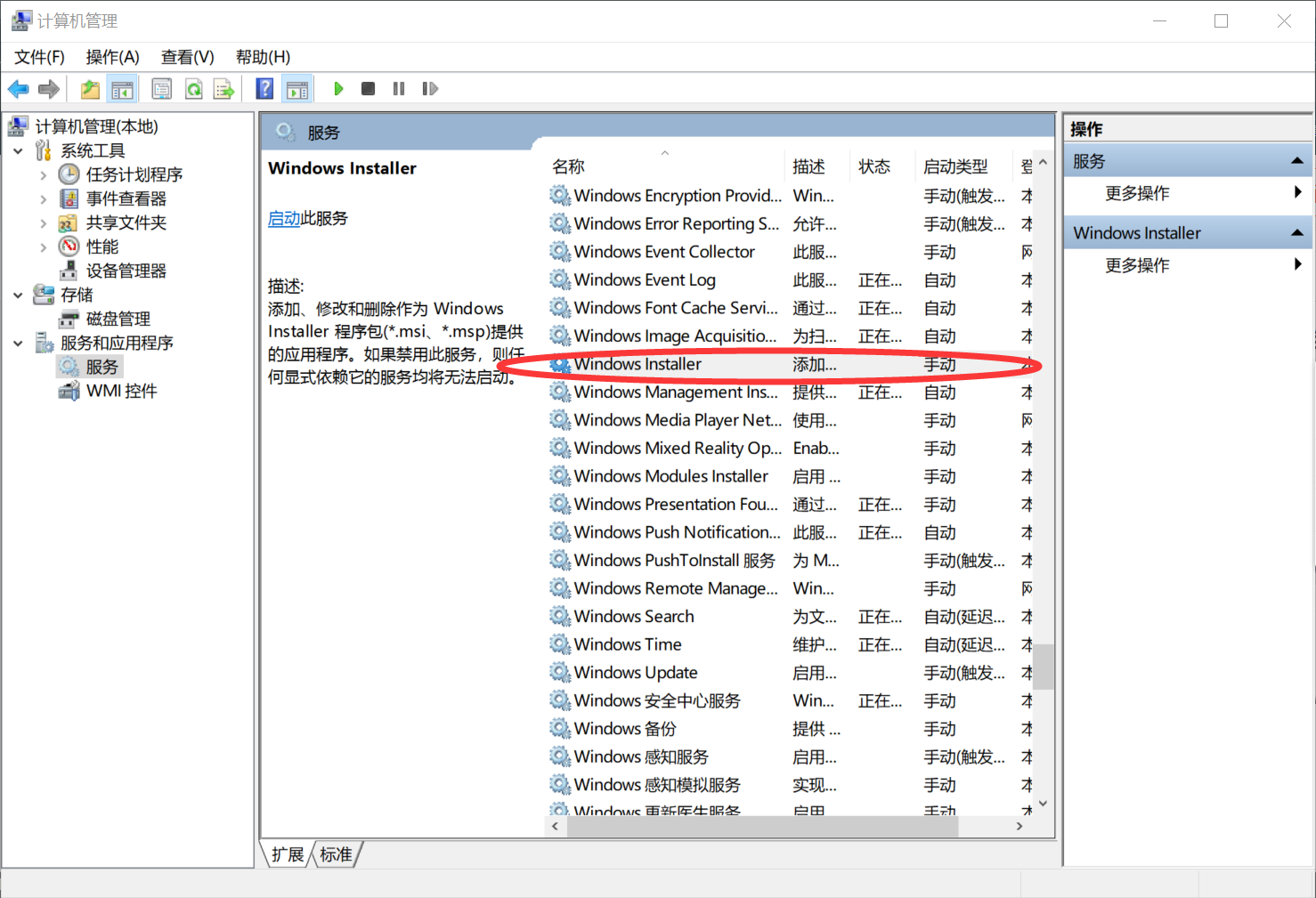Collapse the Windows Installer section in 操作 pane
1316x898 pixels.
[x=1297, y=233]
